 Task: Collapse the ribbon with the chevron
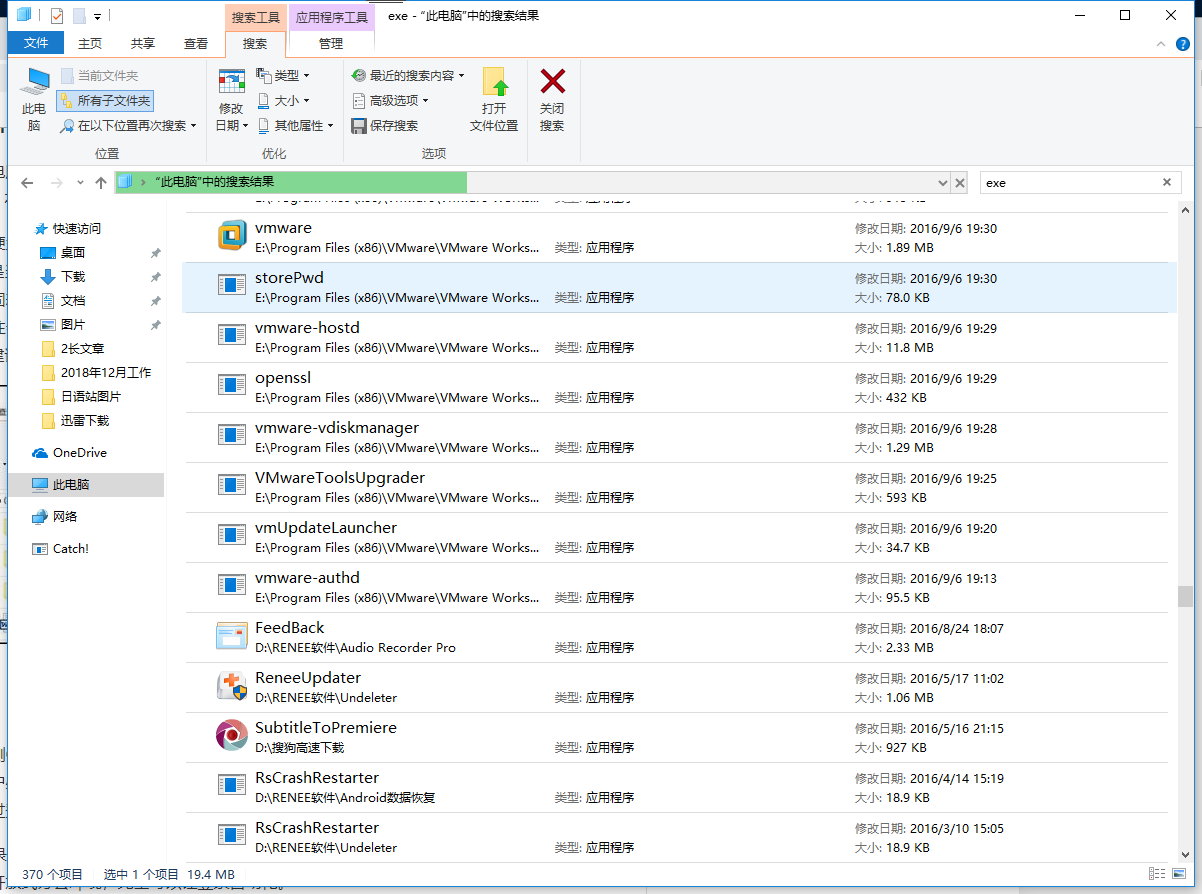(x=1160, y=44)
